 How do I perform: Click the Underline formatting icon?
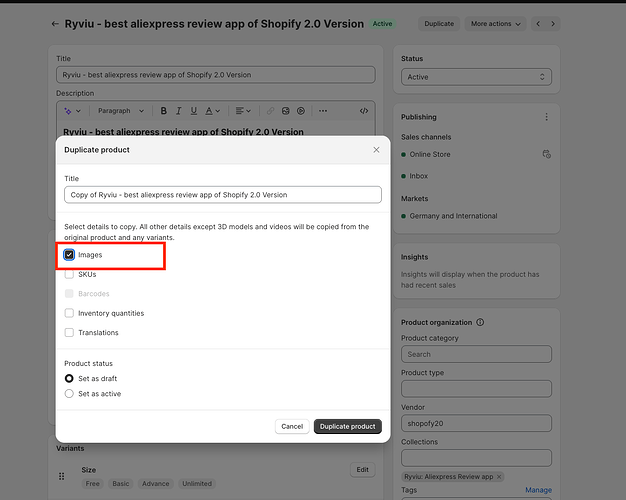(192, 111)
